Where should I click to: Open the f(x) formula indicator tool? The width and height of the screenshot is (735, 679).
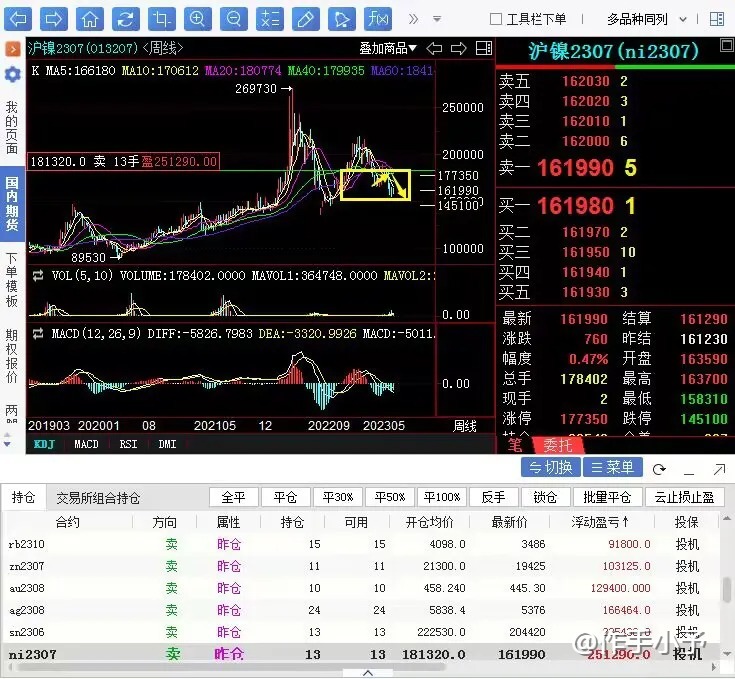pyautogui.click(x=378, y=18)
